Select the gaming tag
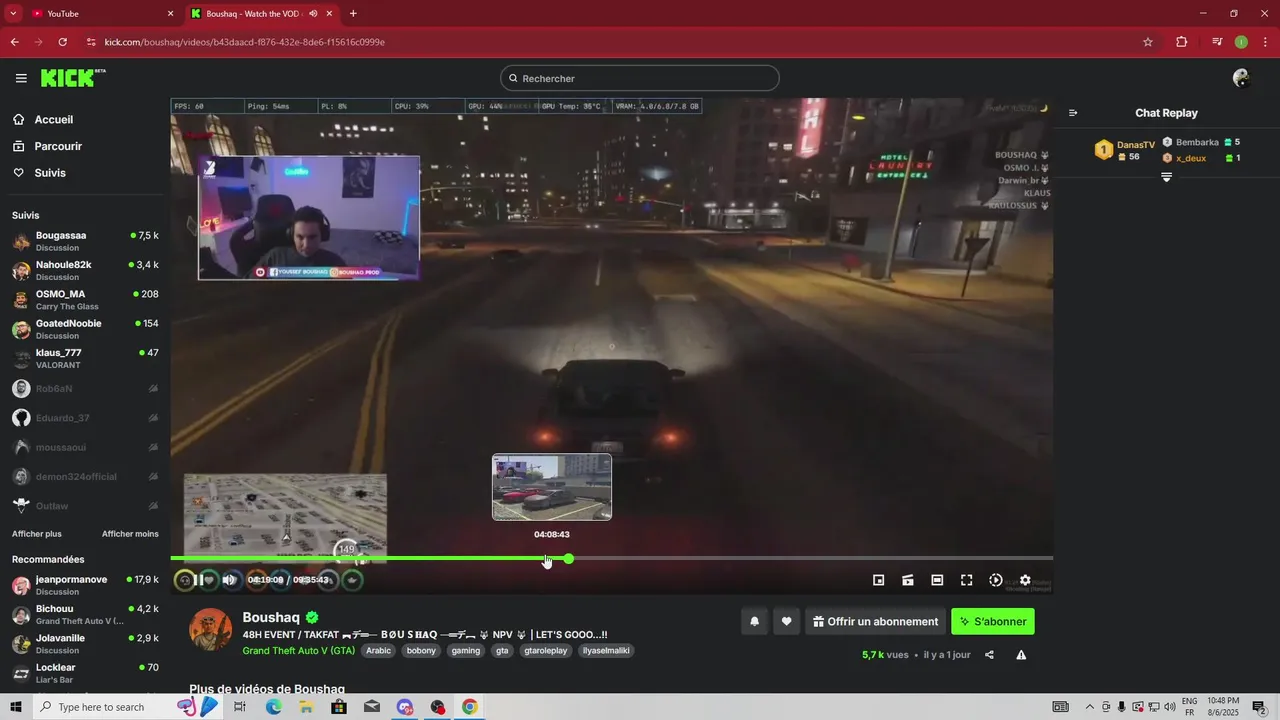This screenshot has width=1280, height=720. [x=466, y=650]
